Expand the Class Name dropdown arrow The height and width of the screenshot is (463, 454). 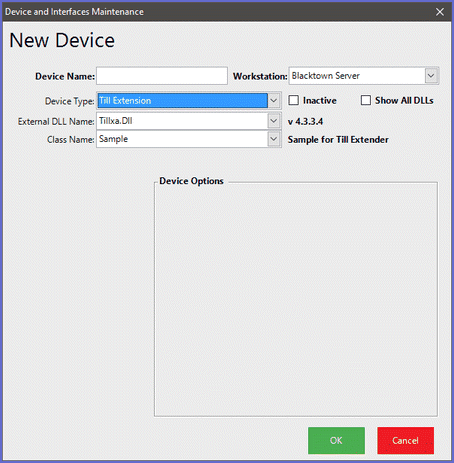pyautogui.click(x=274, y=139)
